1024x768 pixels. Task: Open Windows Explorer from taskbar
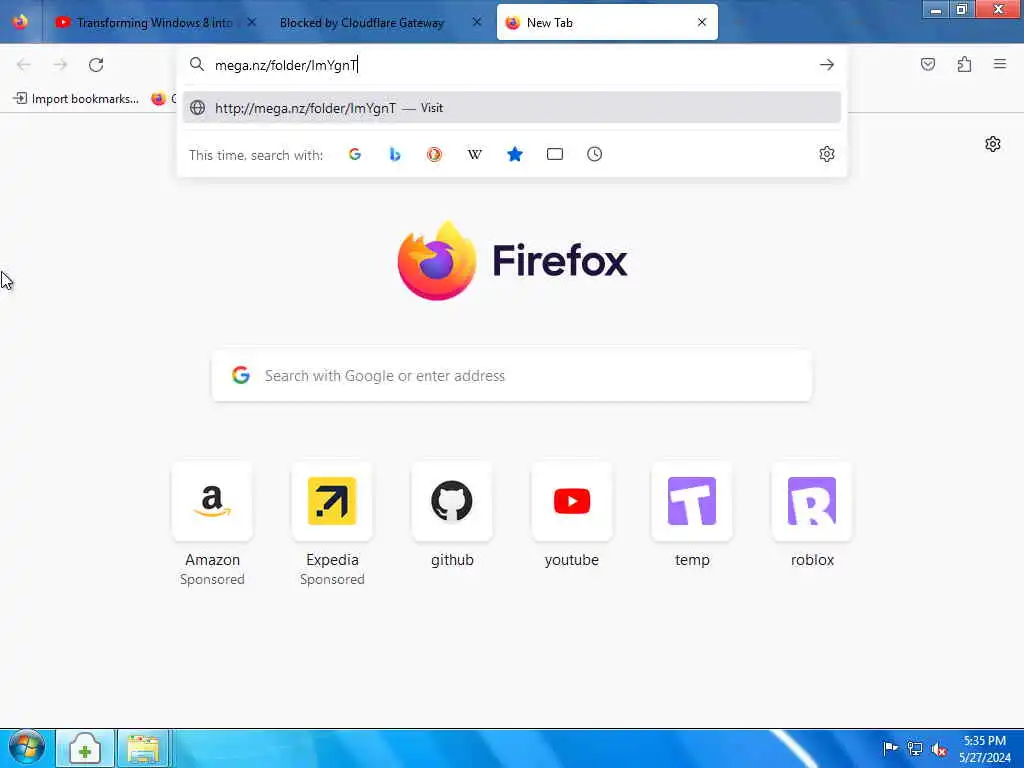click(144, 748)
